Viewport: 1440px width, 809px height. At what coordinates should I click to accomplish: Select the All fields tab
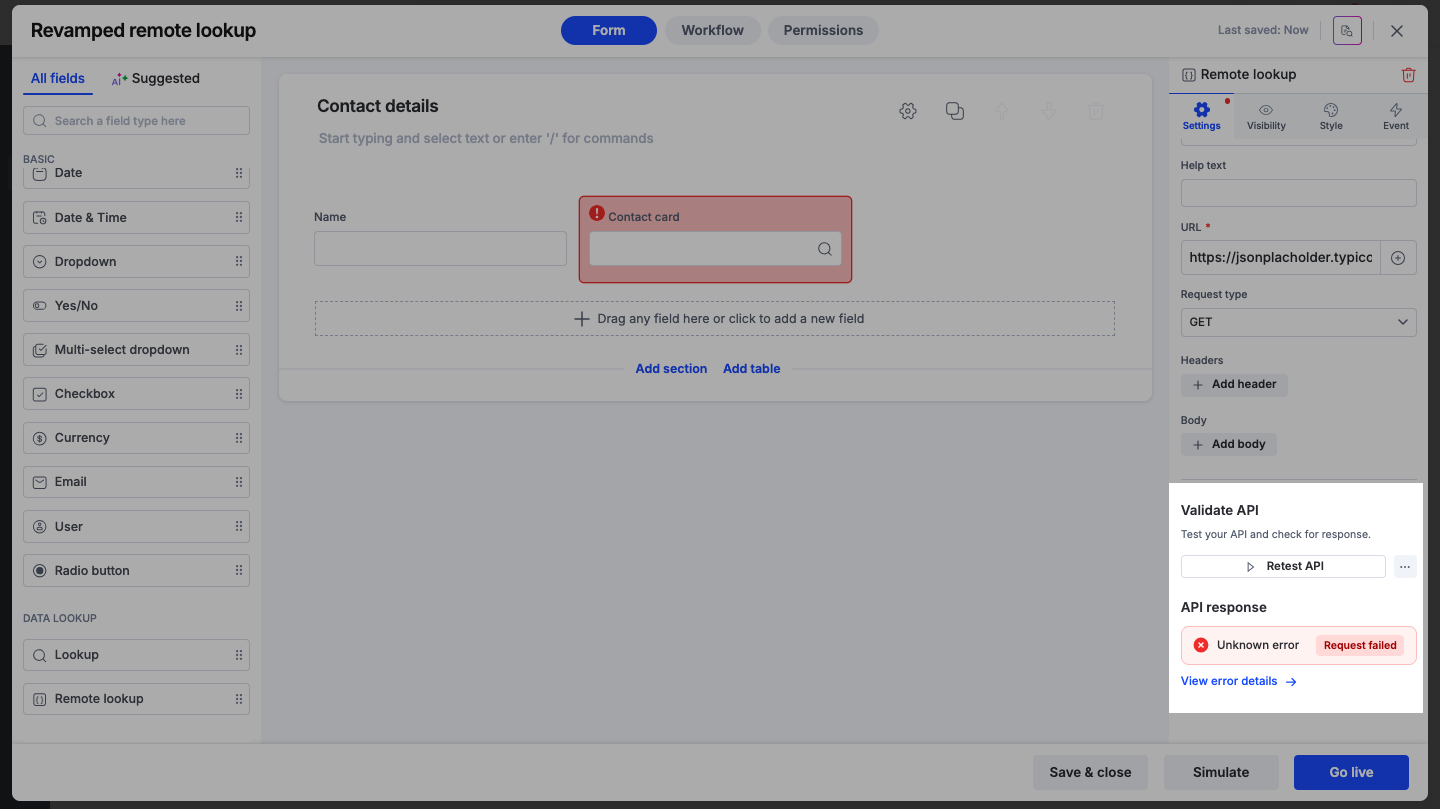point(58,78)
